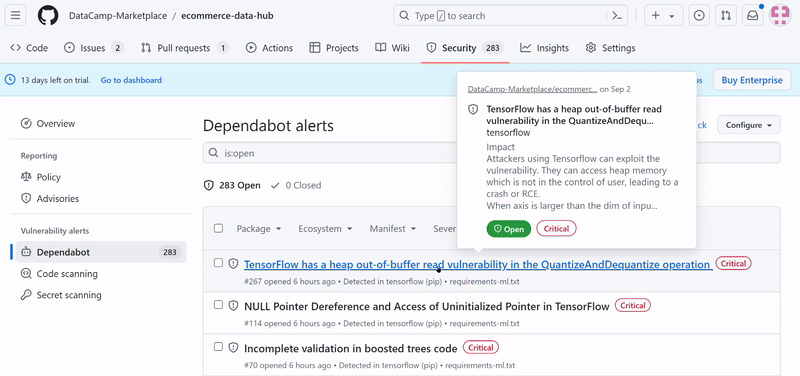Click the popup's DataCamp-Marketplace/ecommerc... repository link
Viewport: 800px width, 376px height.
click(x=533, y=89)
